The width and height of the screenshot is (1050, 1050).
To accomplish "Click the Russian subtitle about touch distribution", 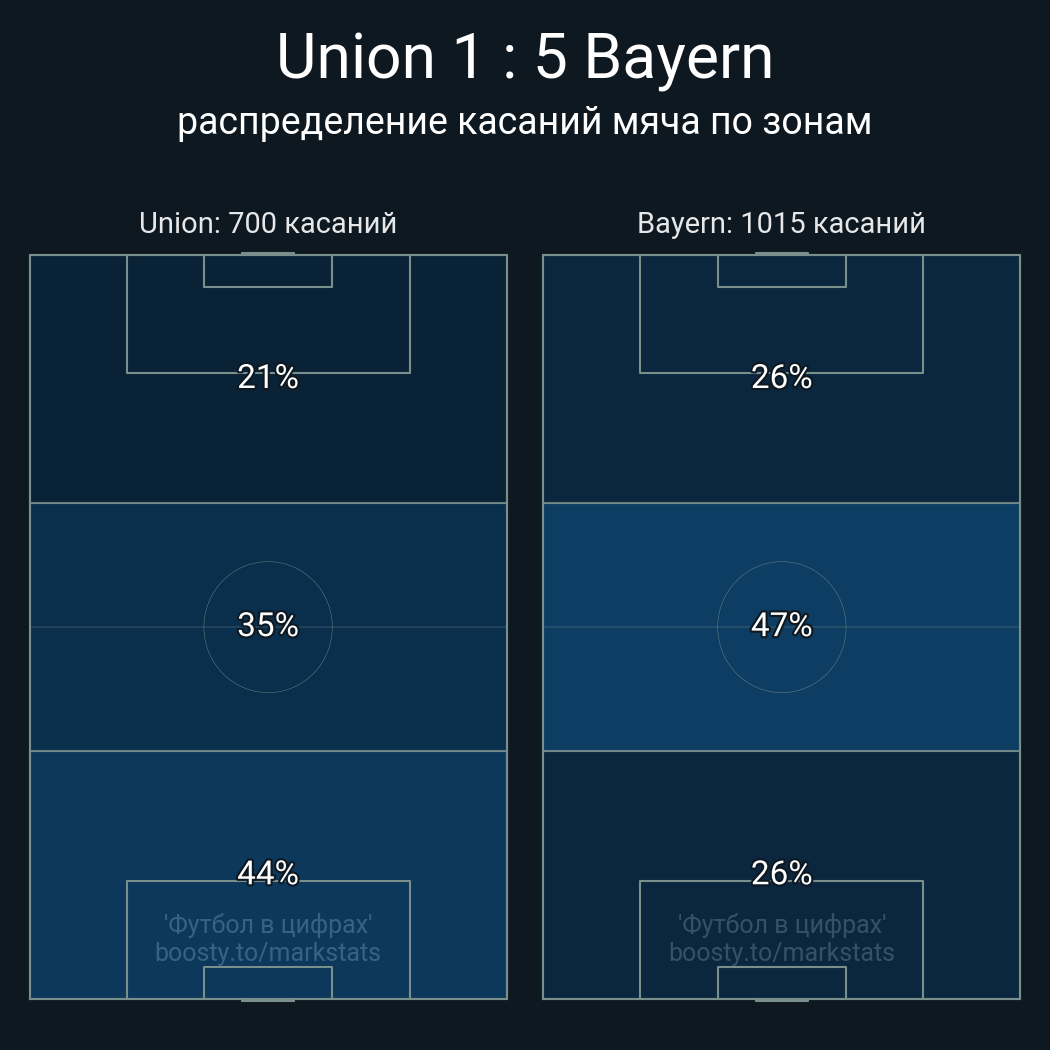I will pos(524,123).
